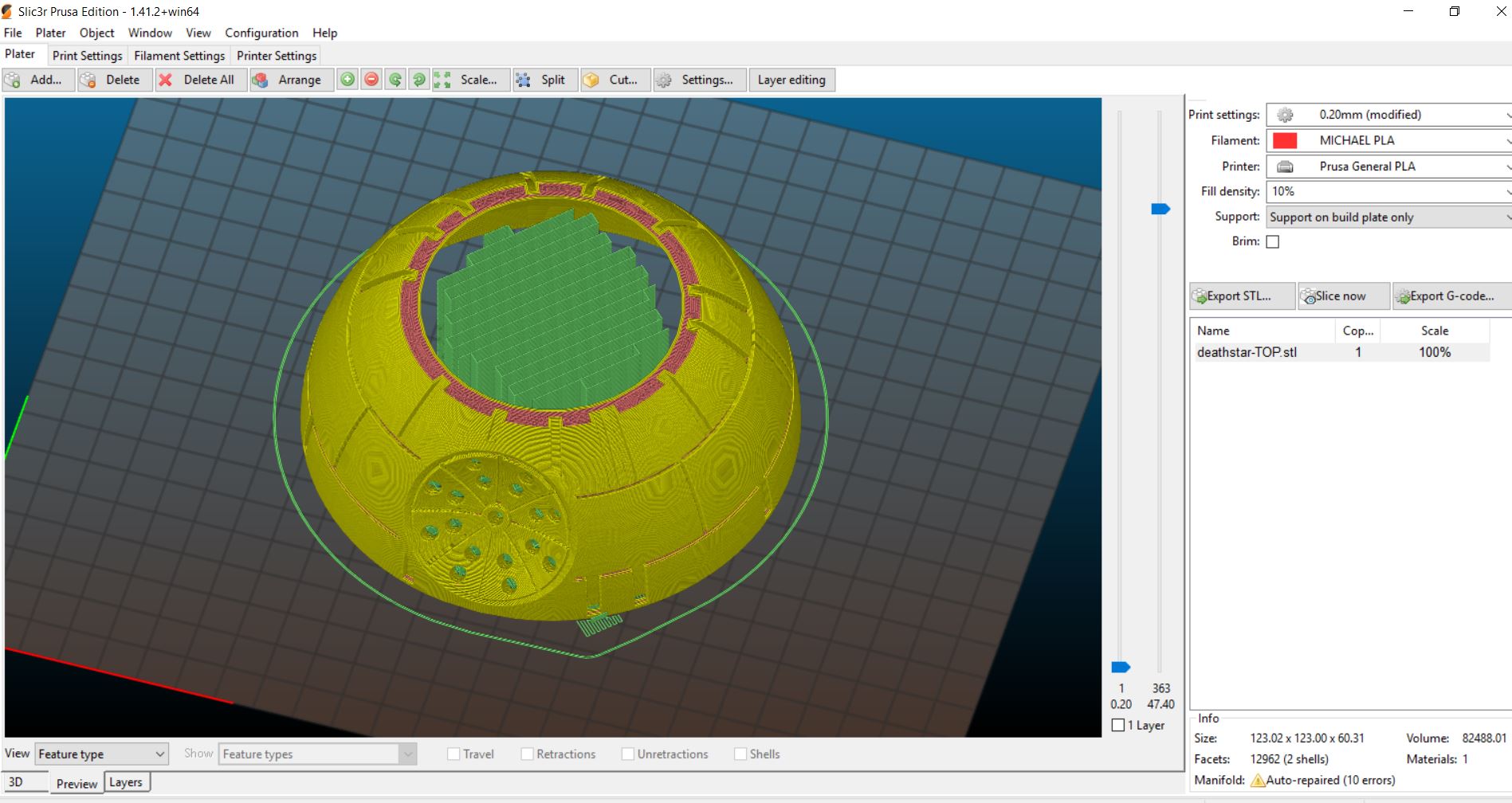
Task: Enable Layer editing mode
Action: click(x=791, y=80)
